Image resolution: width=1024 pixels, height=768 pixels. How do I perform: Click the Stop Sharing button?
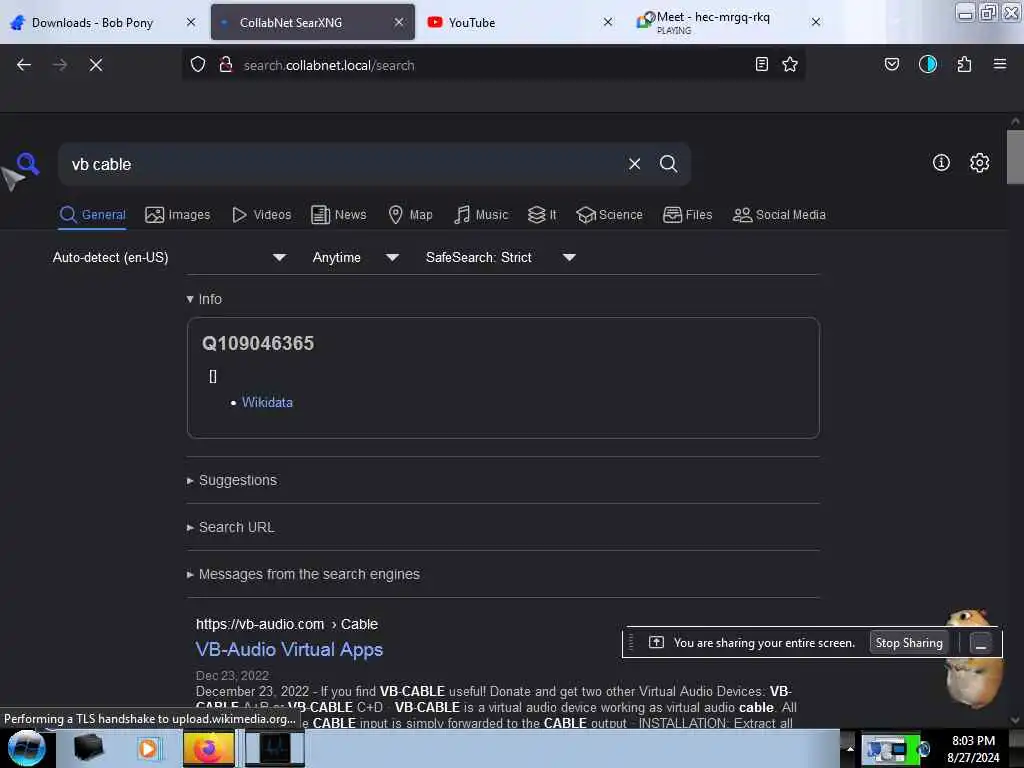tap(908, 643)
